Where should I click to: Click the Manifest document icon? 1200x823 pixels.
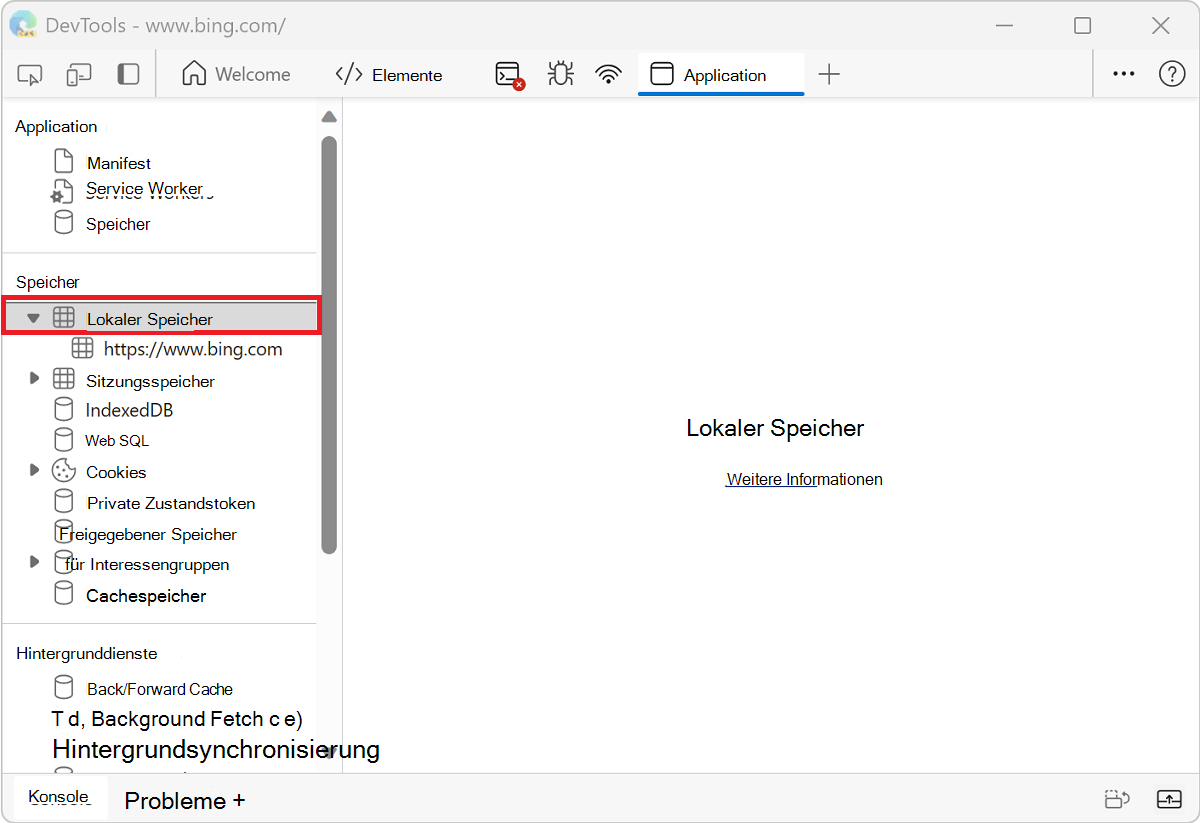[x=63, y=161]
